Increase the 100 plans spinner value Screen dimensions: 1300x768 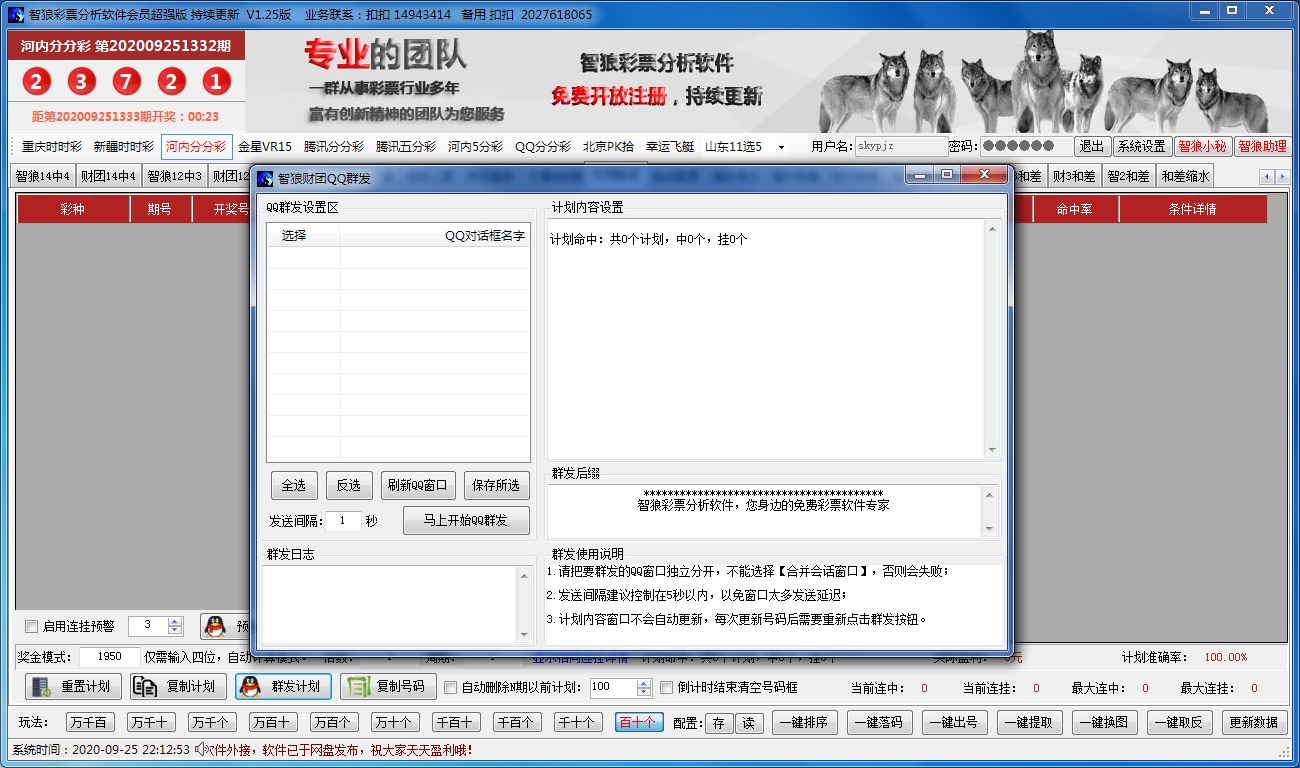coord(644,683)
